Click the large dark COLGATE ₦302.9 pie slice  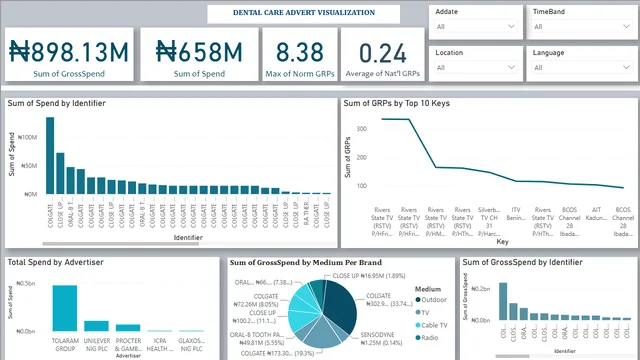(341, 306)
